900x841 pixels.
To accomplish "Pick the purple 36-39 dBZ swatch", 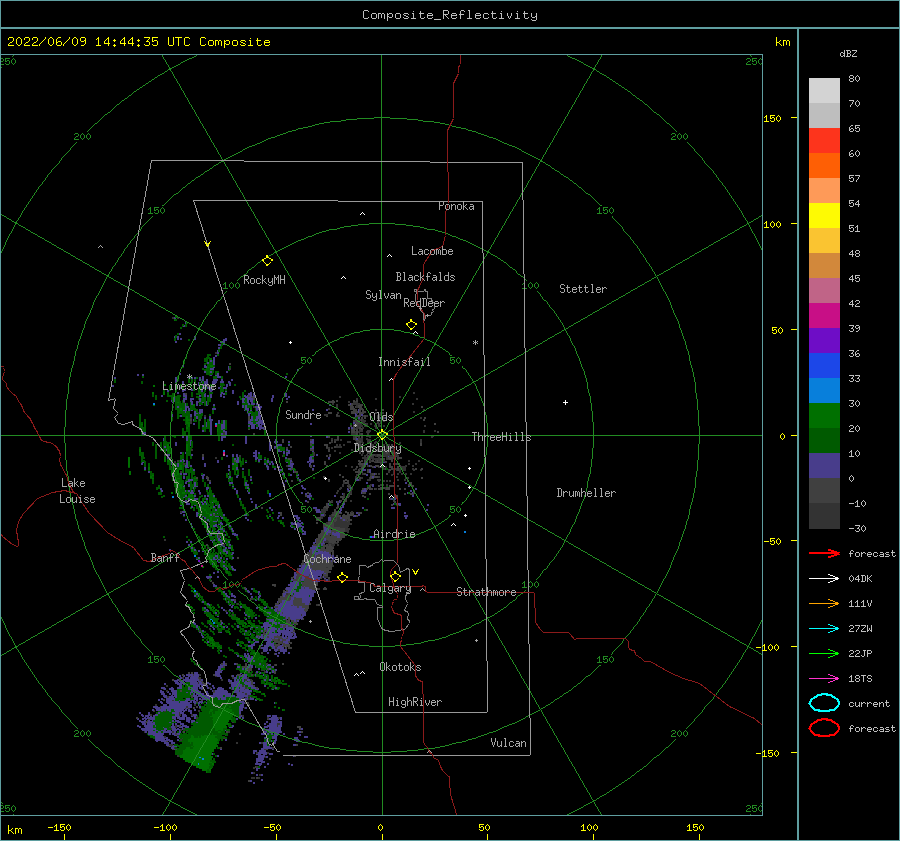I will pyautogui.click(x=824, y=341).
